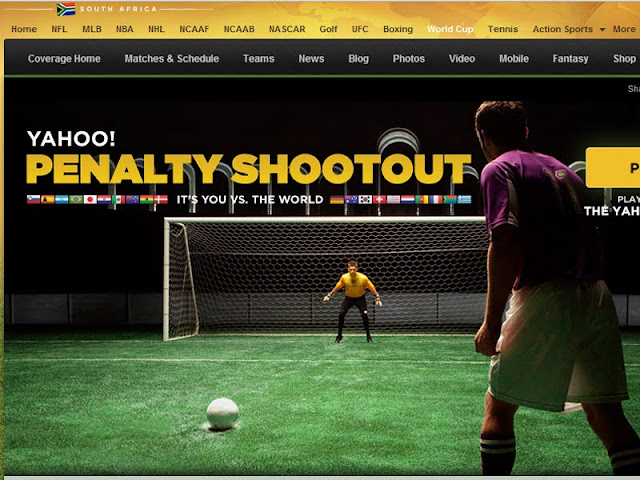Open the UFC section
The height and width of the screenshot is (480, 640).
[x=360, y=29]
